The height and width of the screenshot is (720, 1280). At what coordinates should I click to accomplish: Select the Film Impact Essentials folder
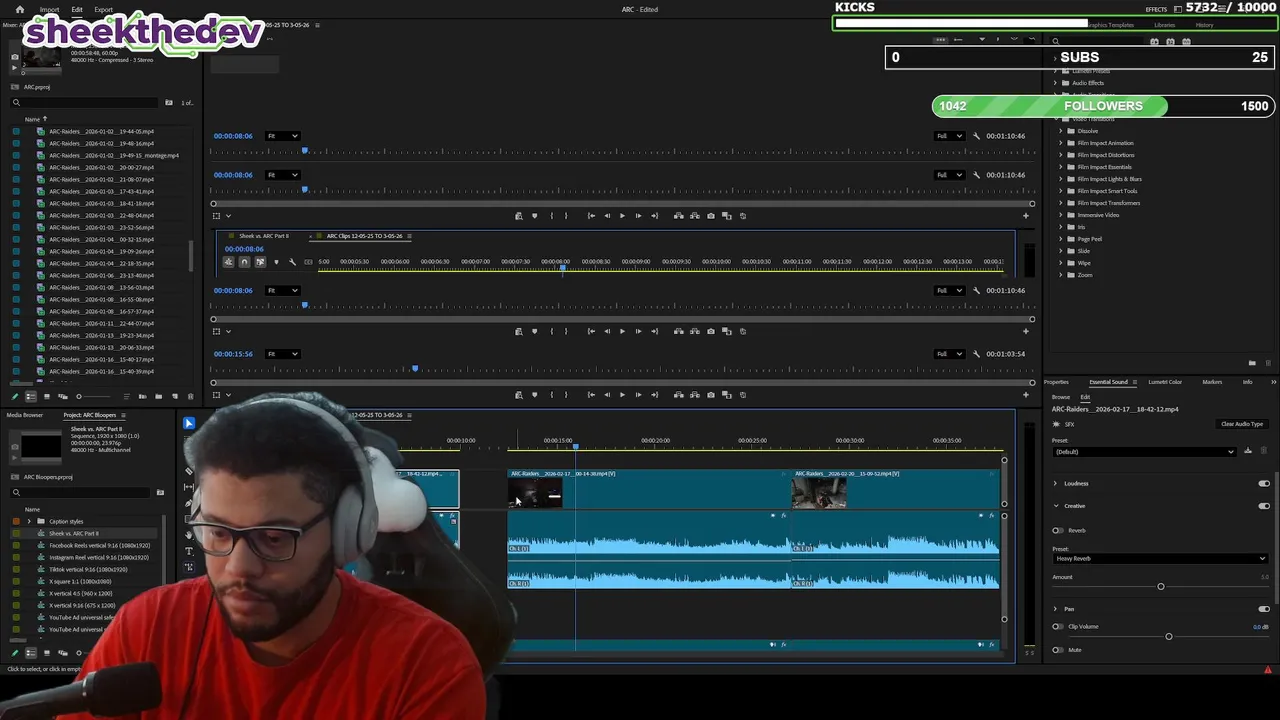1104,167
